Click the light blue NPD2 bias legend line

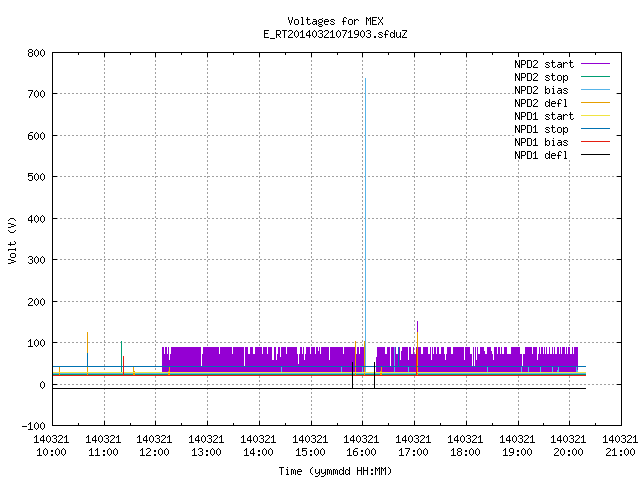click(x=596, y=89)
